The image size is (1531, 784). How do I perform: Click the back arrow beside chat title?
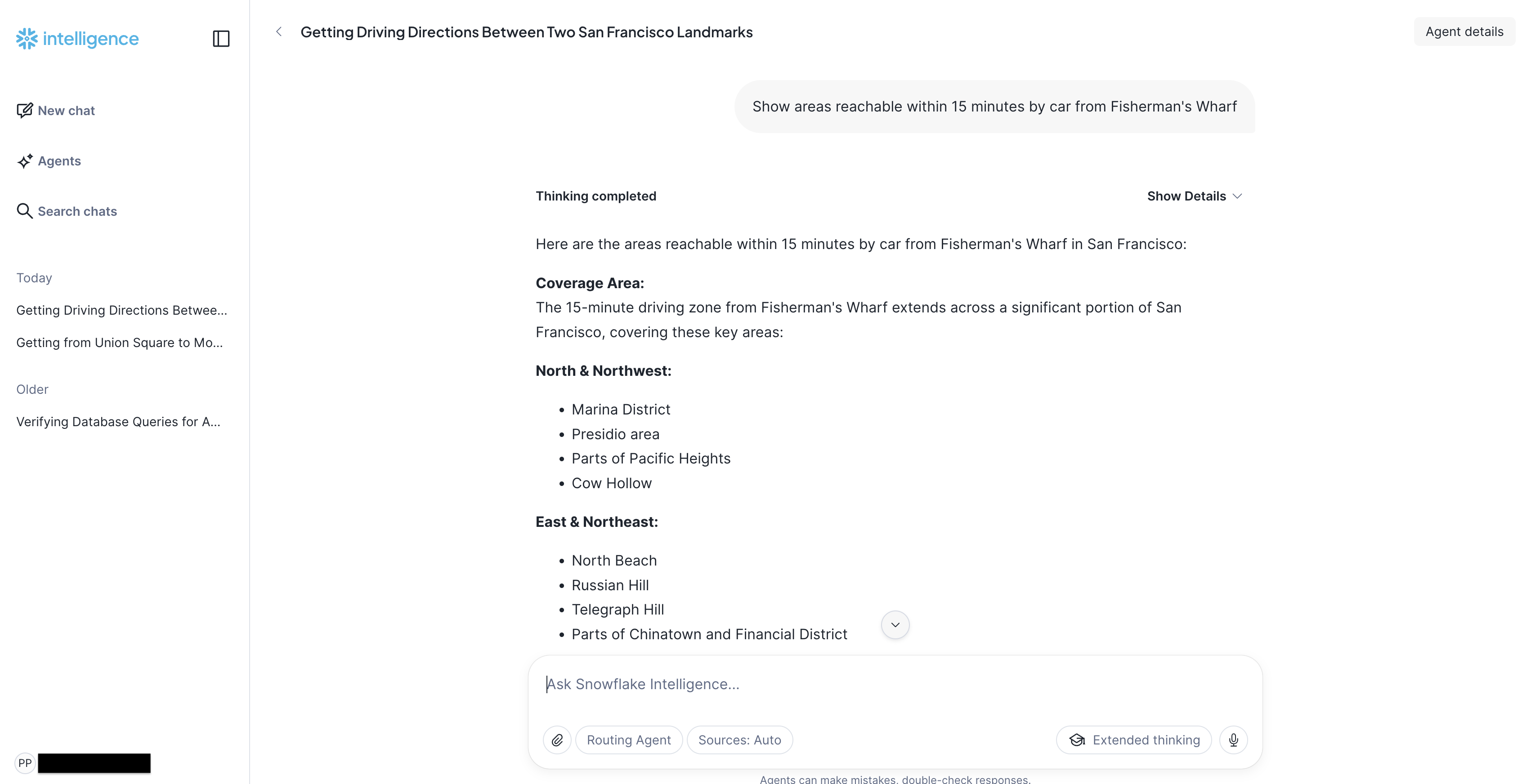(279, 31)
